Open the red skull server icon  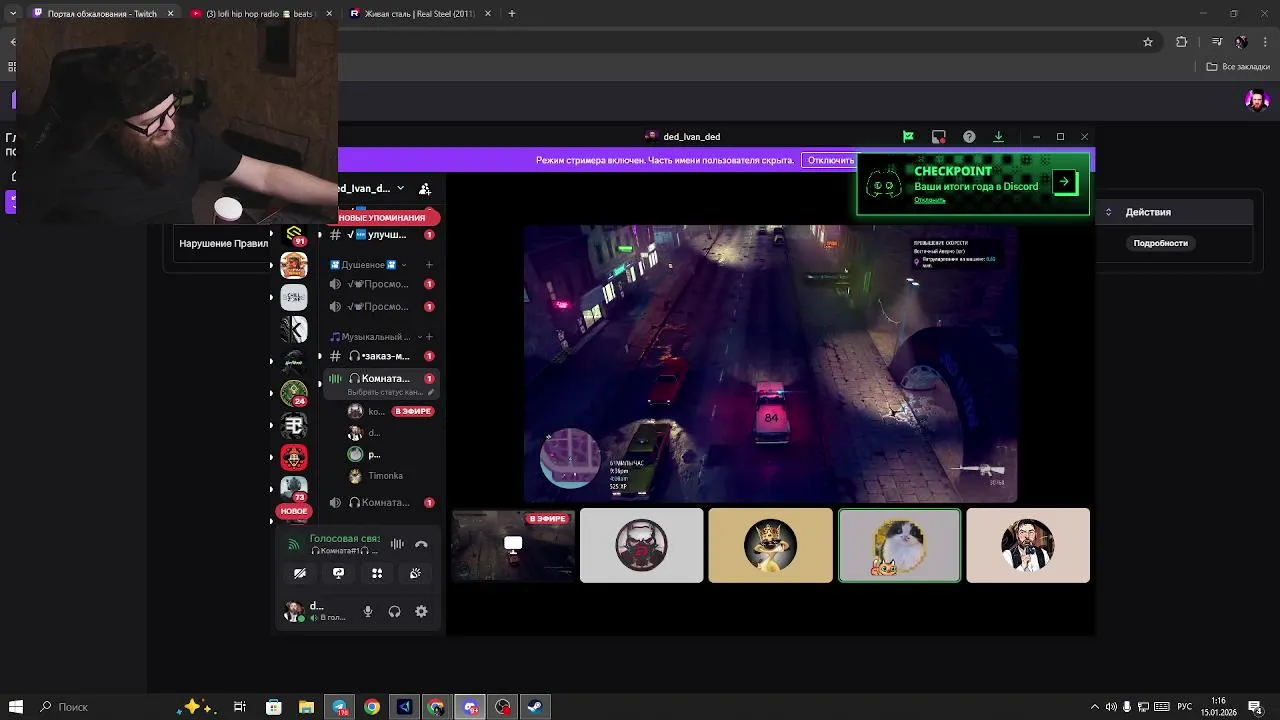coord(294,457)
